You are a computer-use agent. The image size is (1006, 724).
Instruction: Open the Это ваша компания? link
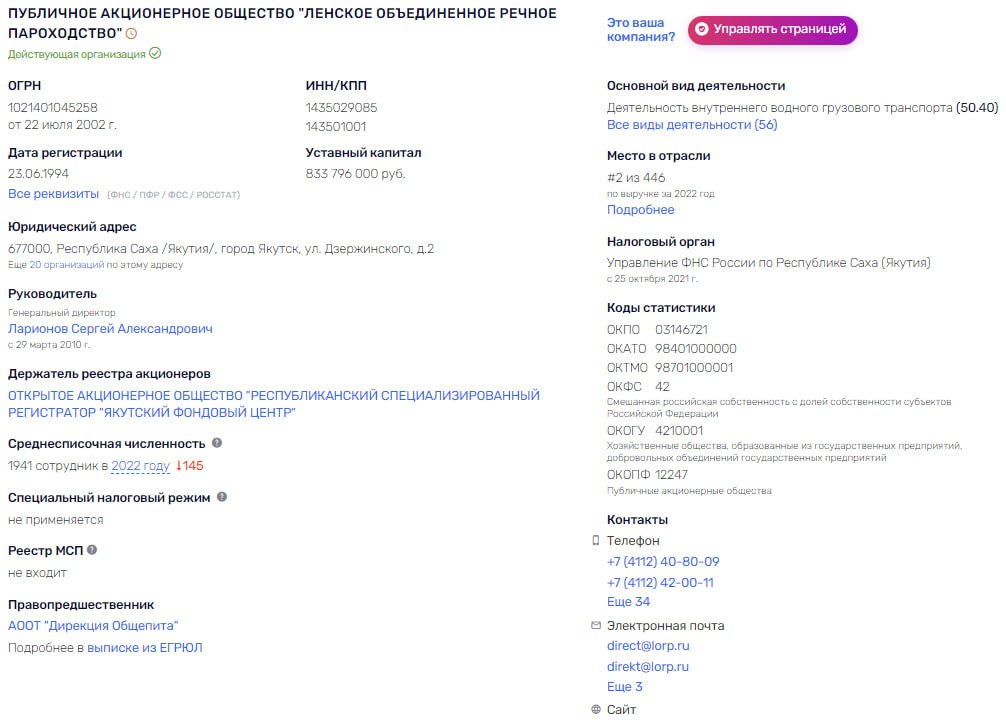[x=641, y=30]
